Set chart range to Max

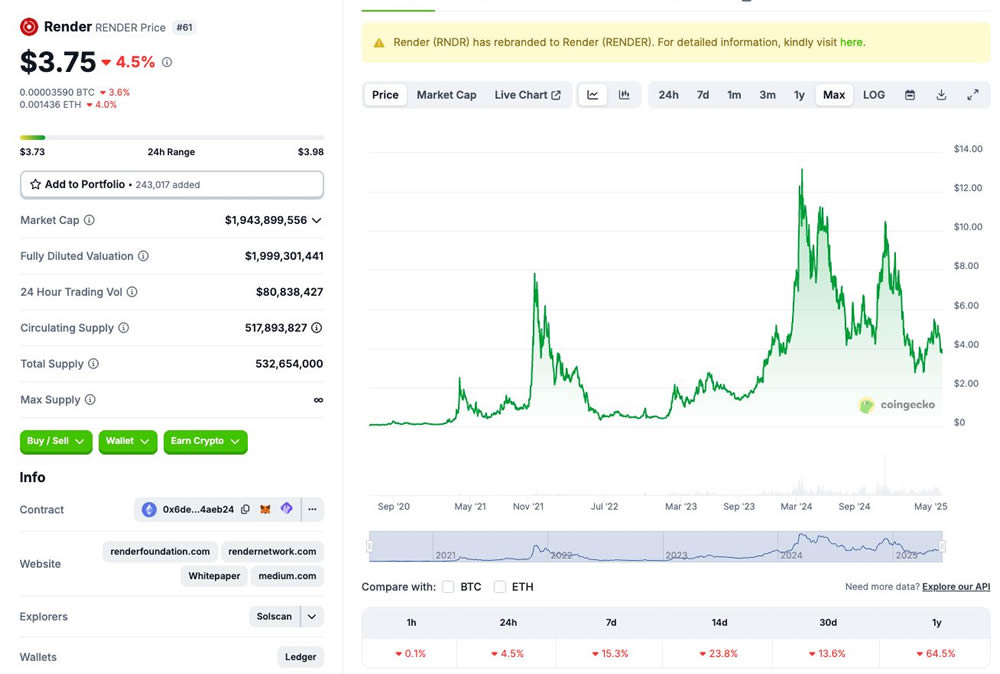click(834, 95)
